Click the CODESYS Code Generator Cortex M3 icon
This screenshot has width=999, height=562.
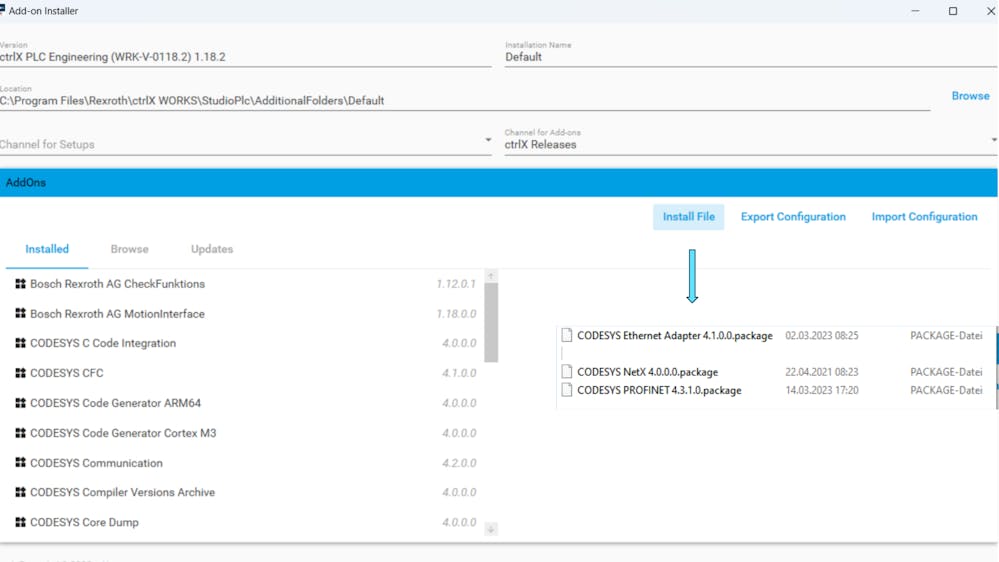(20, 433)
